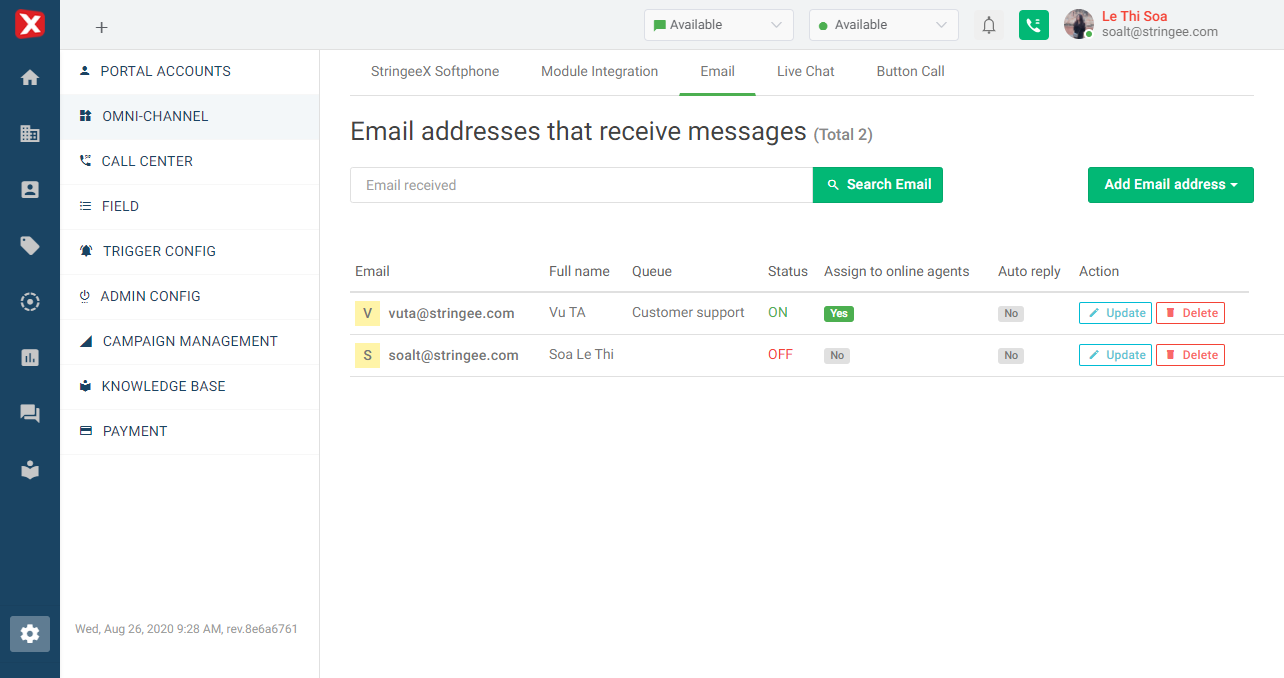
Task: Open the settings gear in sidebar
Action: click(30, 633)
